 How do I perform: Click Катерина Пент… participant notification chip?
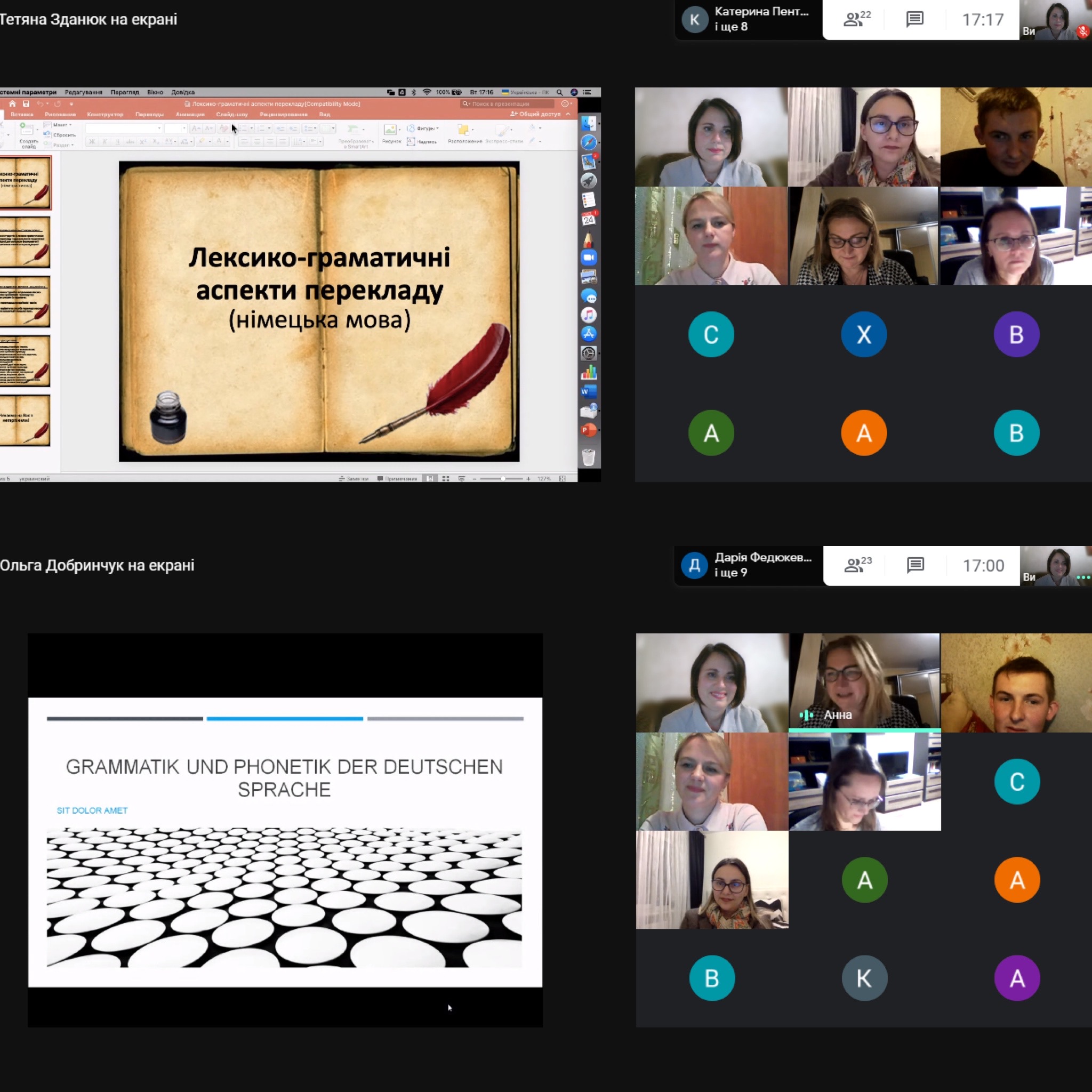point(748,20)
